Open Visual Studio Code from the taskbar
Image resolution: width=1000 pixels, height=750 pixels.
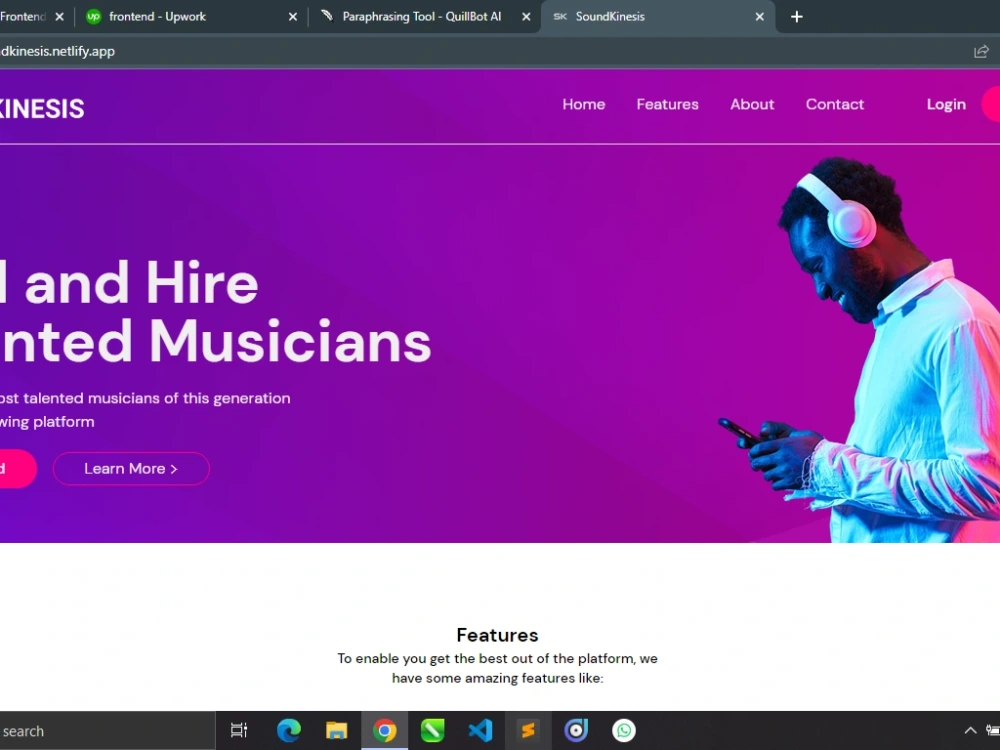pyautogui.click(x=480, y=730)
